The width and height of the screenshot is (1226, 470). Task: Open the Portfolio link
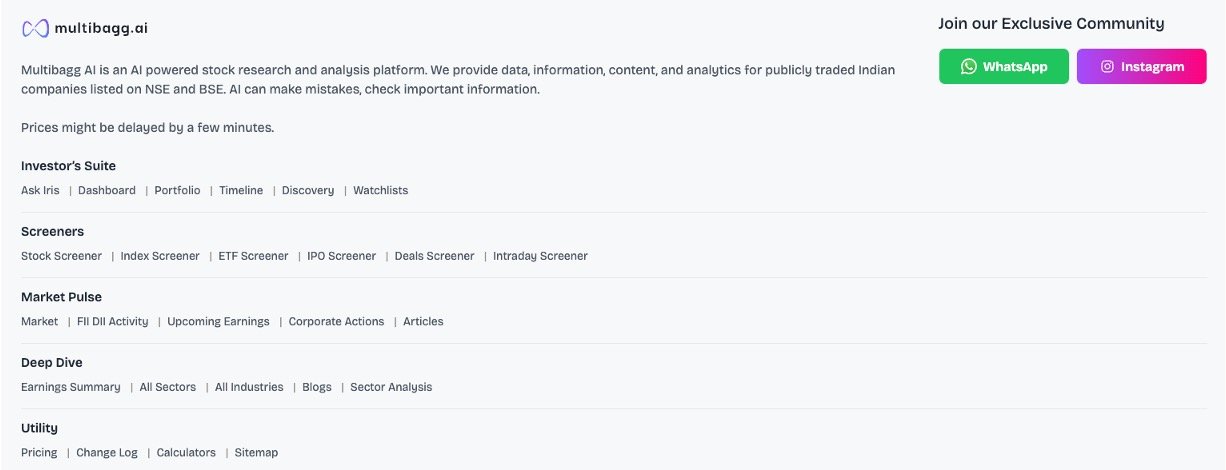[177, 190]
